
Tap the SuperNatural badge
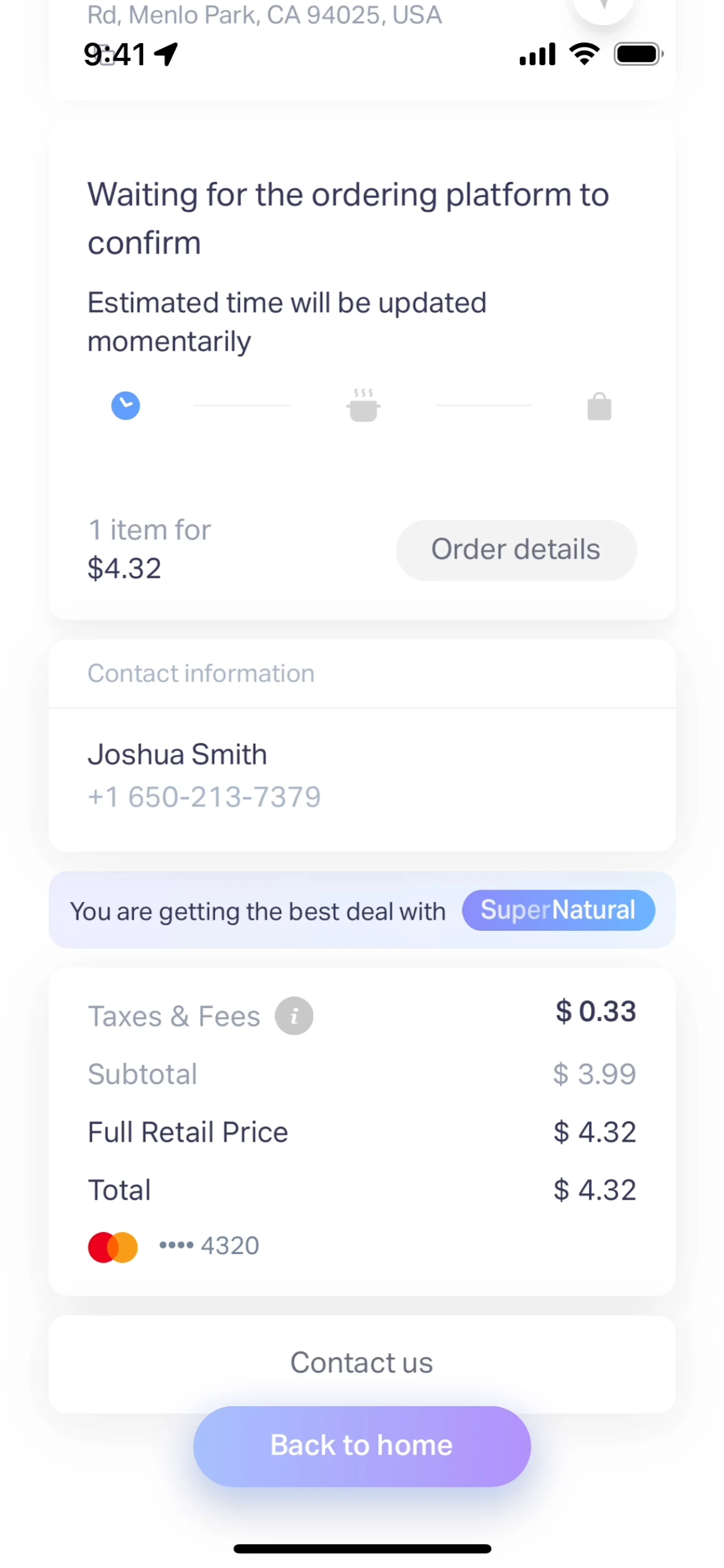pyautogui.click(x=558, y=910)
